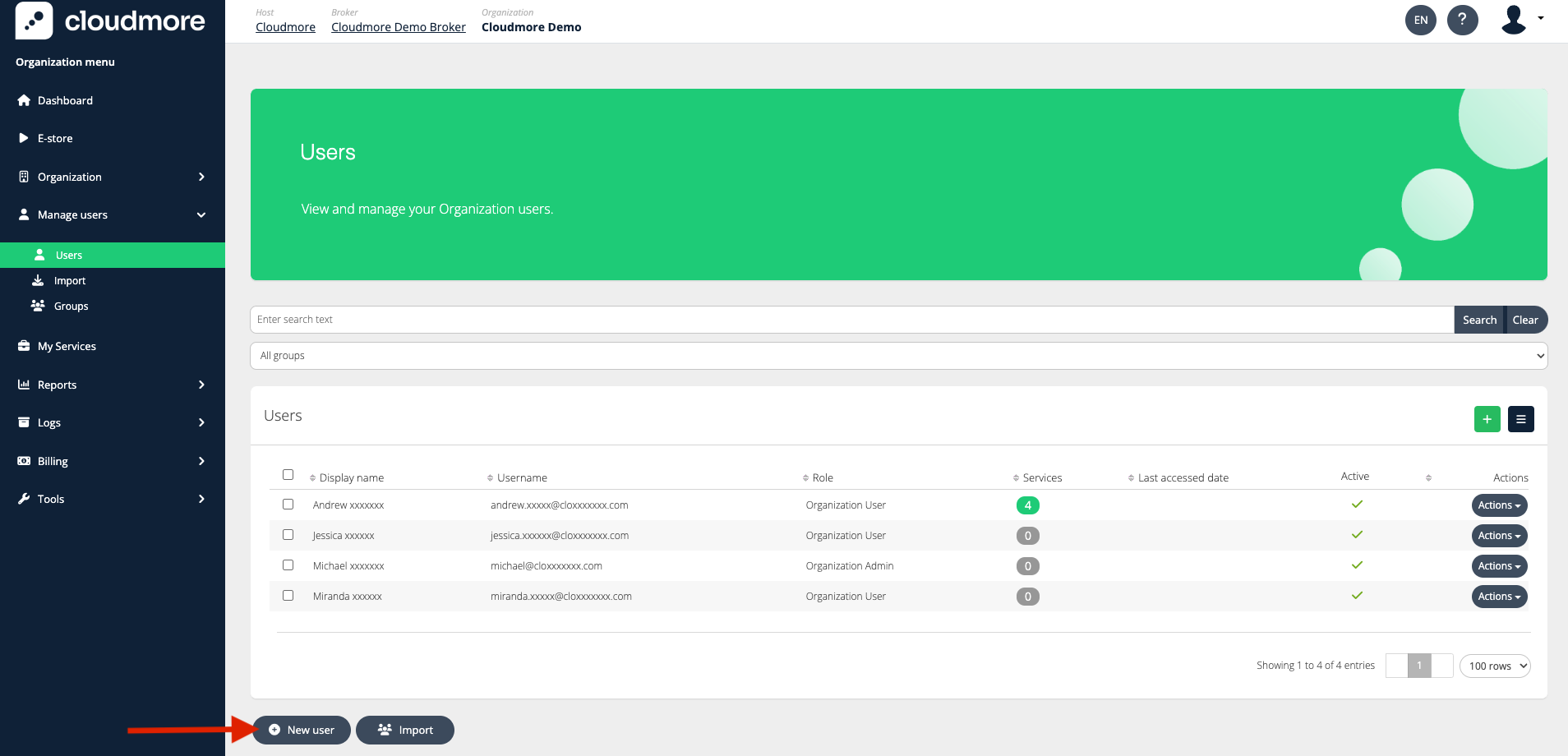Open the dark list menu icon in Users panel
The height and width of the screenshot is (756, 1568).
1520,419
